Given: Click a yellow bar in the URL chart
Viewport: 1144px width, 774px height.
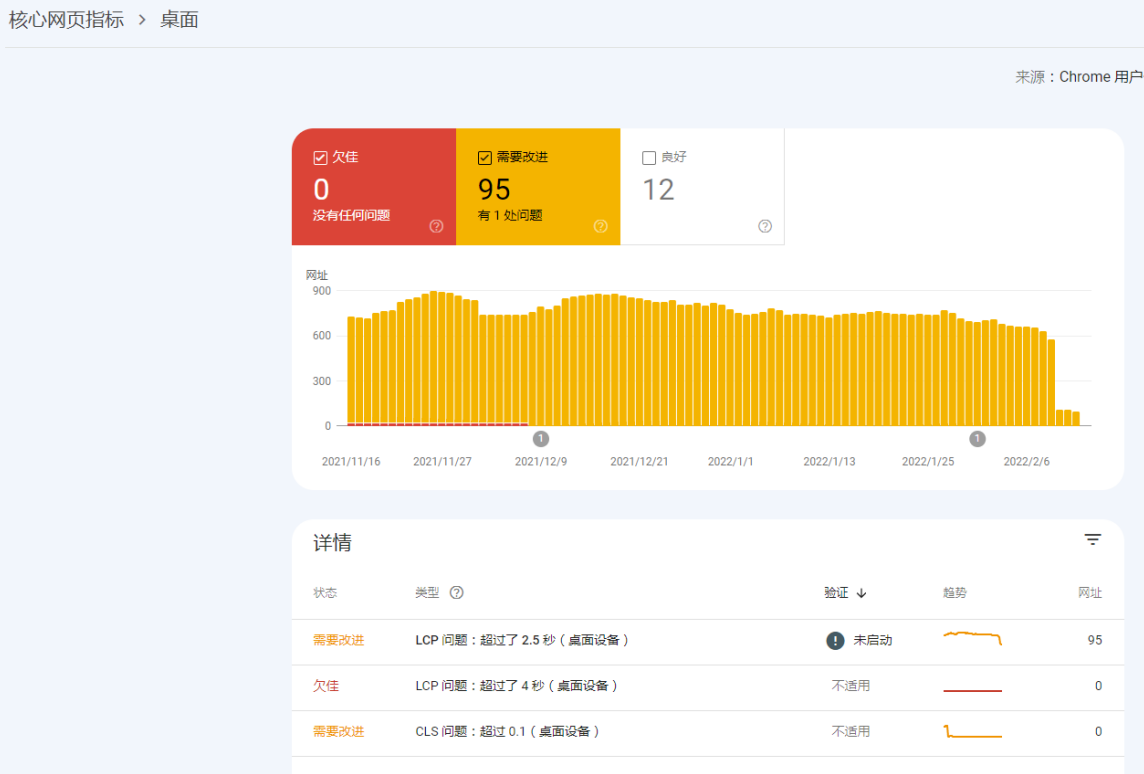Looking at the screenshot, I should coord(600,360).
